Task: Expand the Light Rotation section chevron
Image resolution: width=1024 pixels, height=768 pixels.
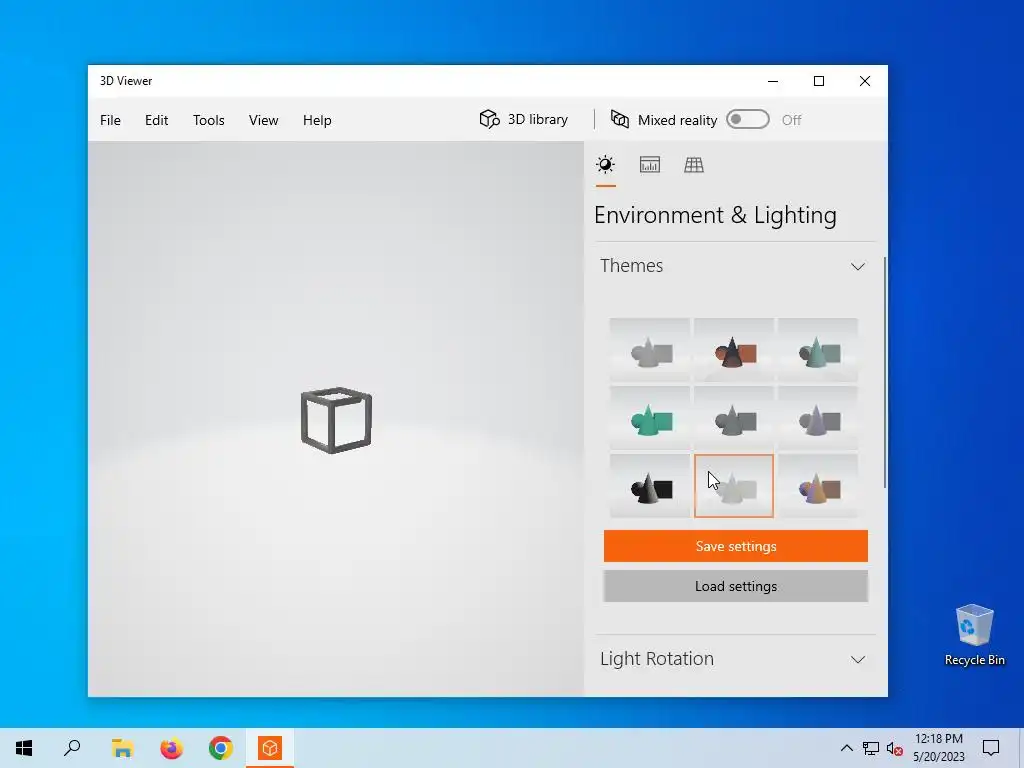Action: (857, 660)
